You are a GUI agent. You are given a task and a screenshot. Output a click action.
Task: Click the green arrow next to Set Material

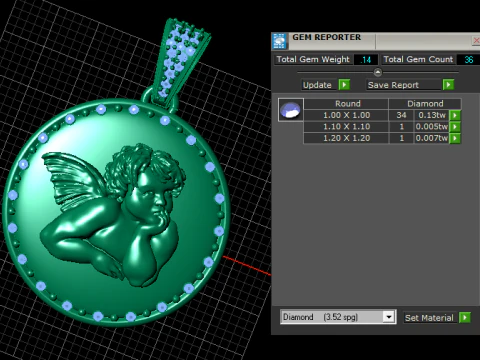pyautogui.click(x=465, y=317)
